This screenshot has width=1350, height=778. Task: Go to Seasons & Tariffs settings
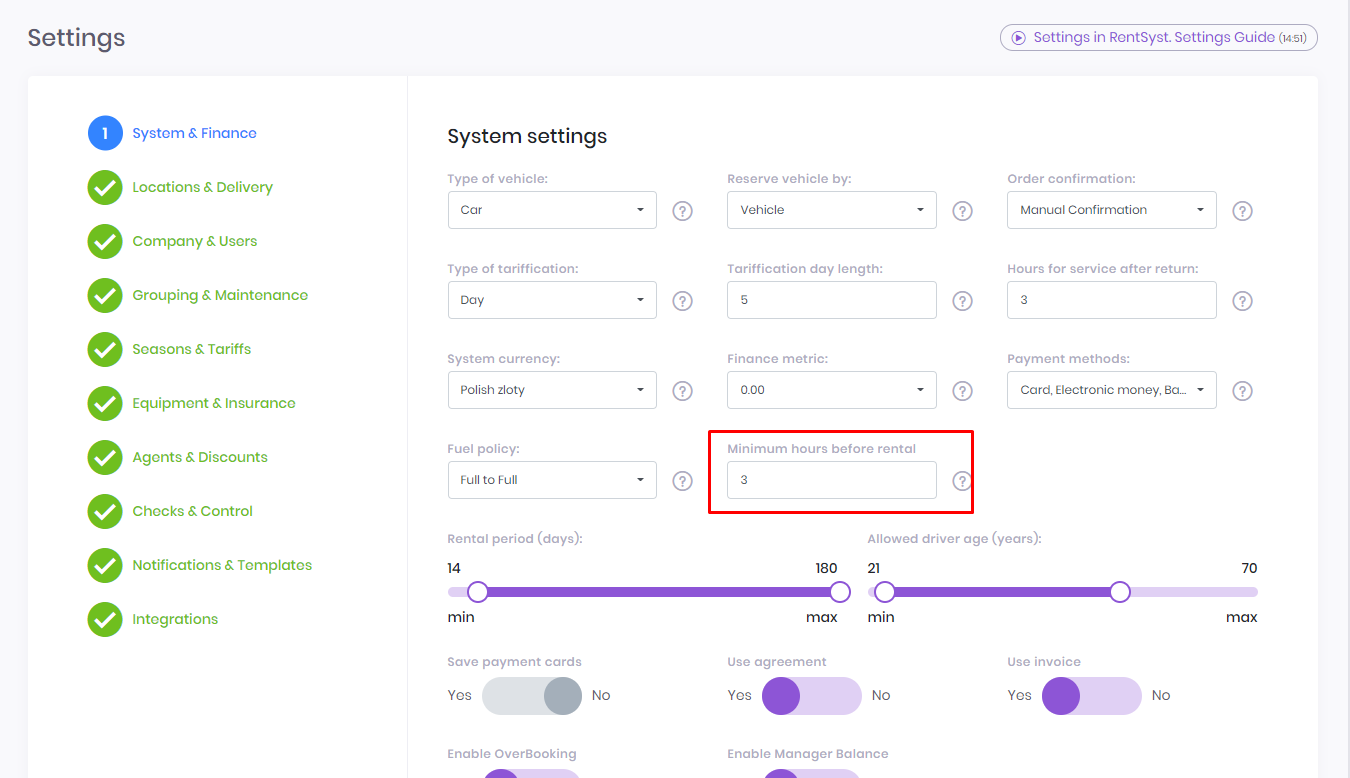pyautogui.click(x=192, y=349)
